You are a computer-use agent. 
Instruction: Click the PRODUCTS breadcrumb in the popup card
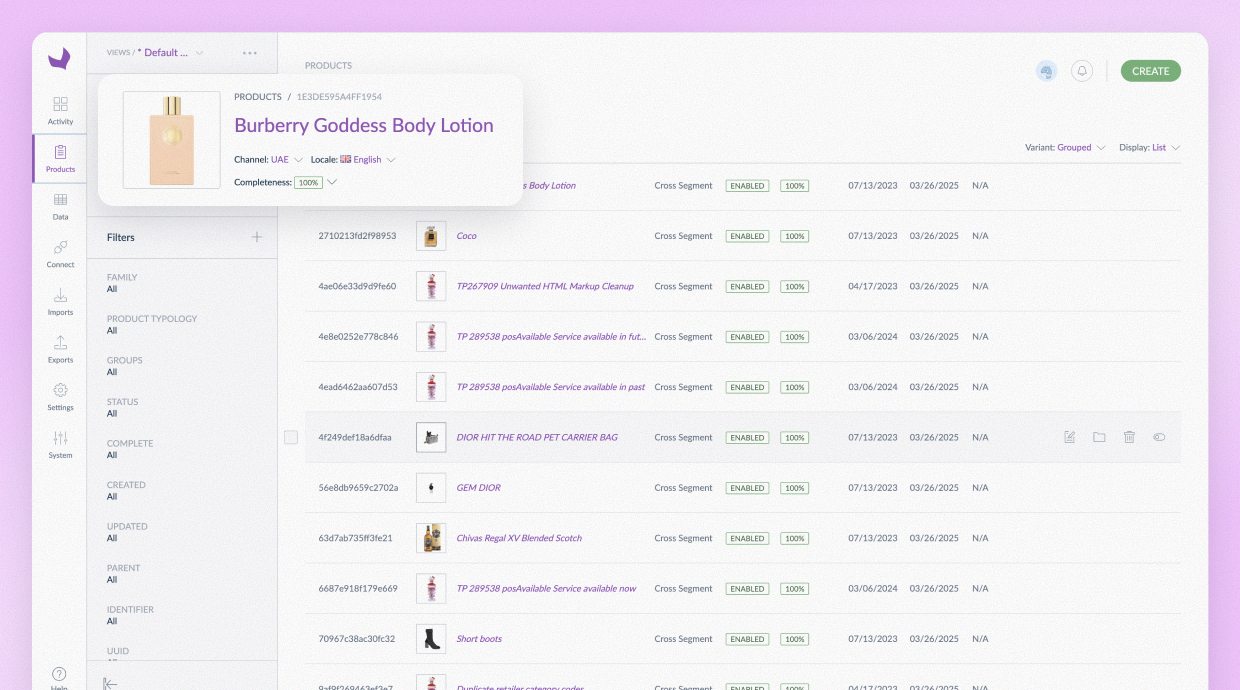[x=258, y=97]
